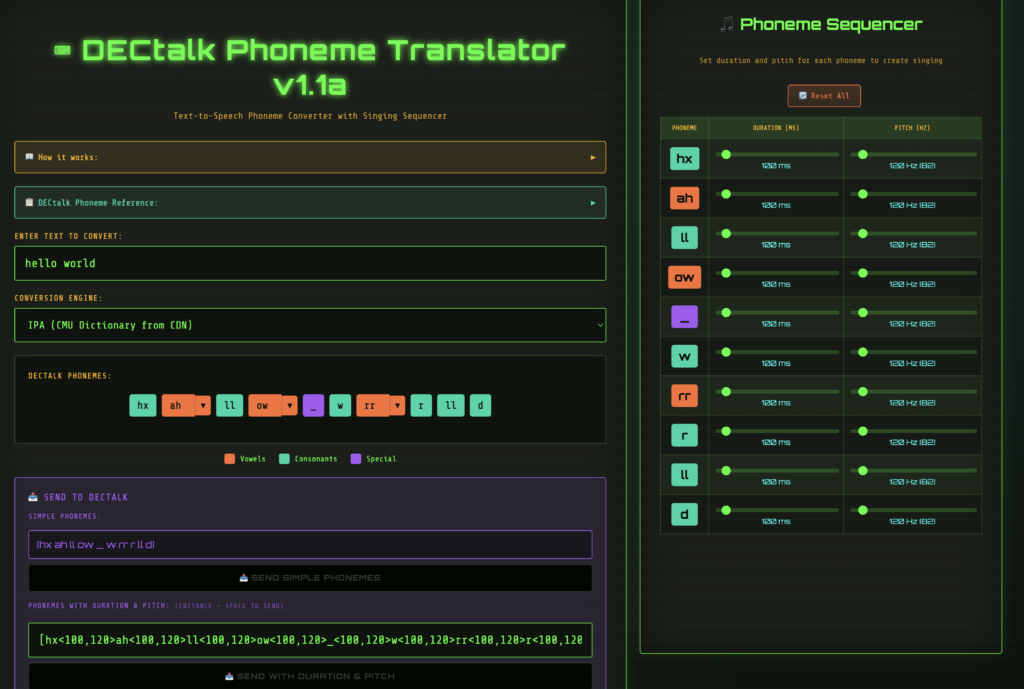Expand the DECtalk Phoneme Reference section
The height and width of the screenshot is (689, 1024).
pyautogui.click(x=310, y=203)
